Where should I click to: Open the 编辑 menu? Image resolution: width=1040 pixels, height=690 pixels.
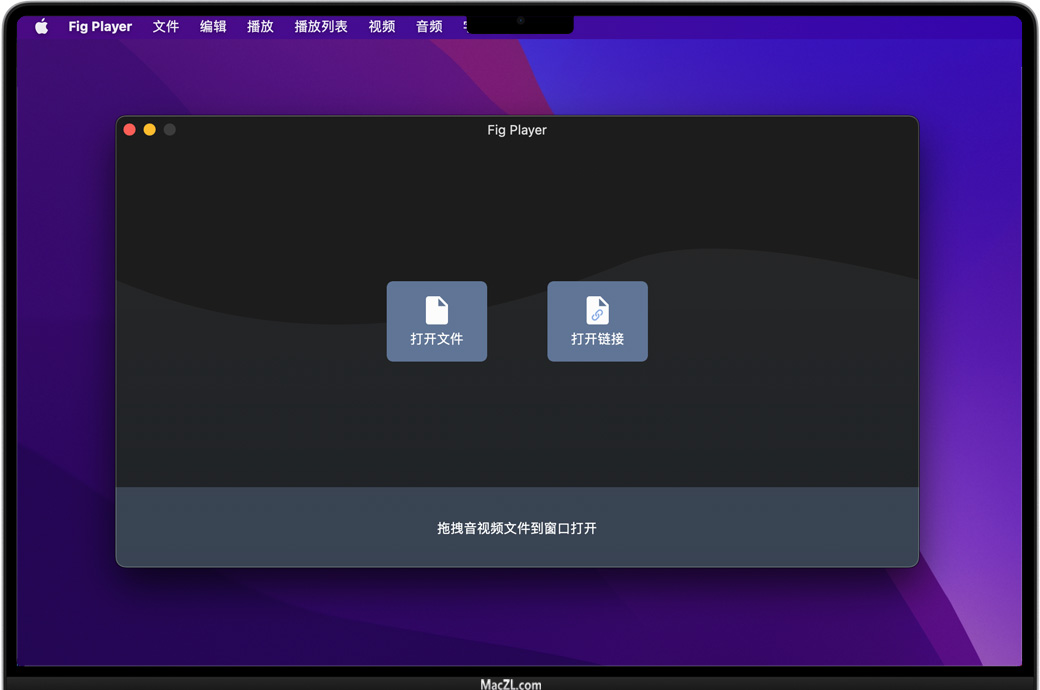point(213,27)
